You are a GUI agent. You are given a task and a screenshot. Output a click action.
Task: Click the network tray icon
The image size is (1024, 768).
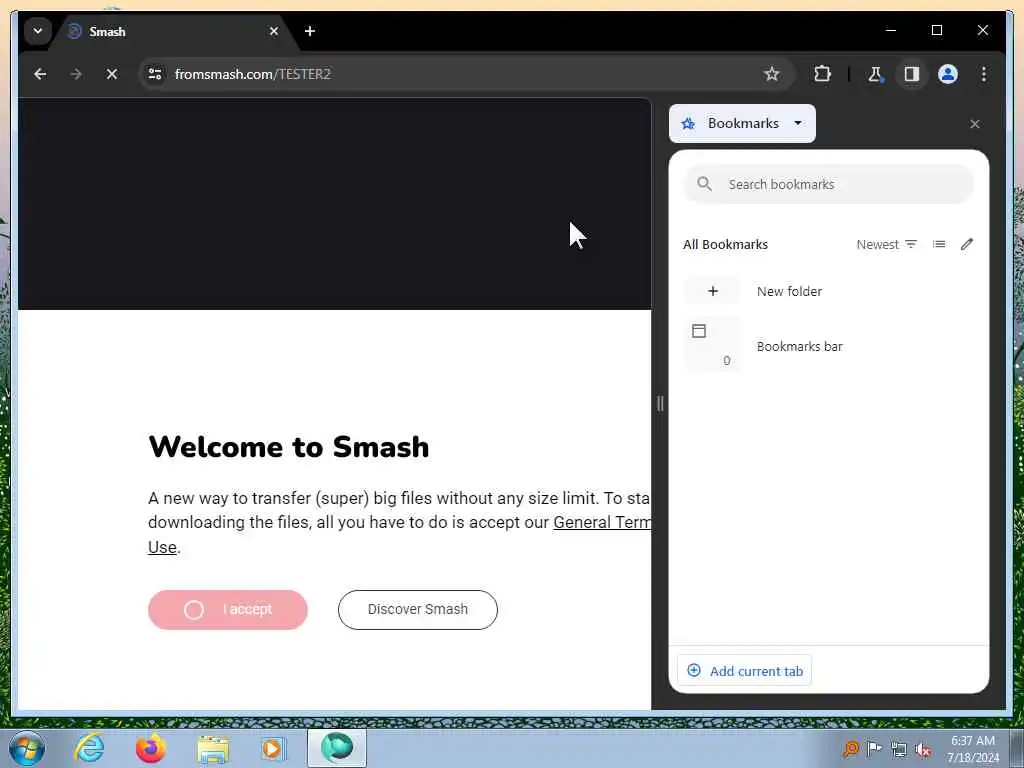[899, 749]
